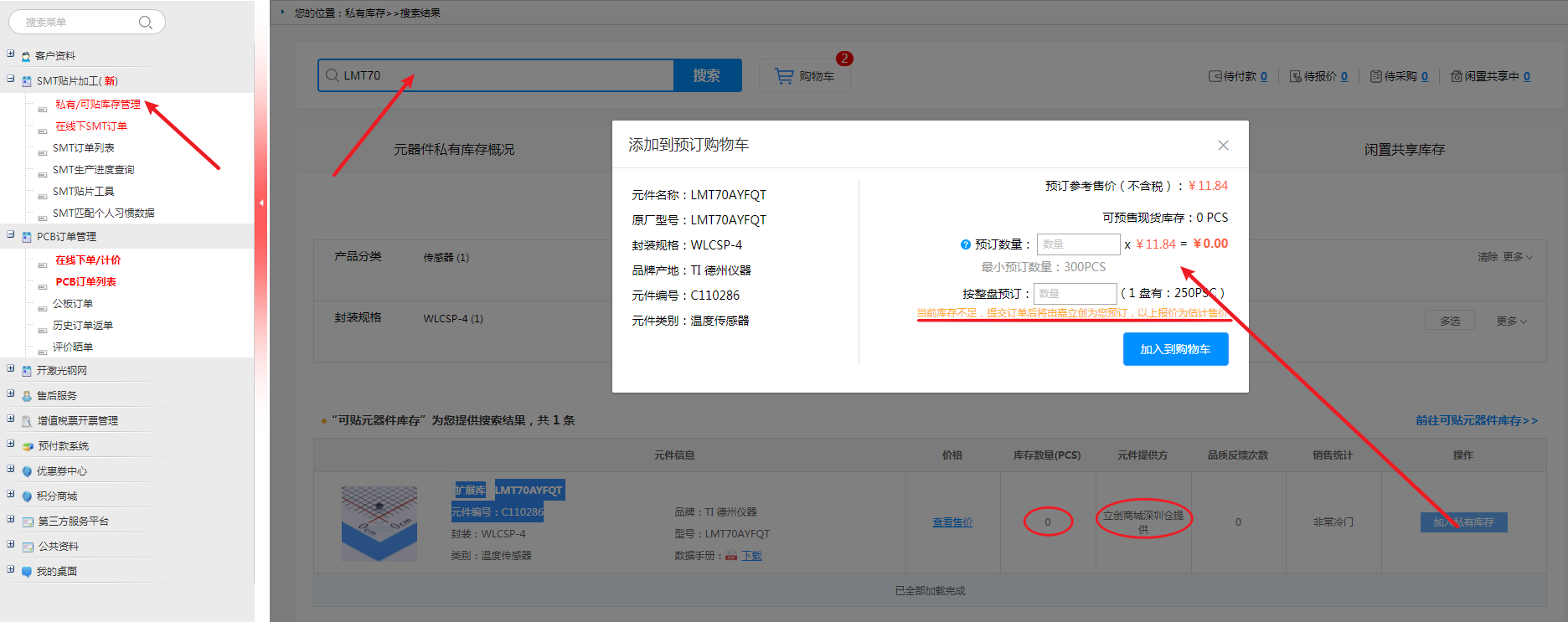Click the 待报价 icon in top bar
This screenshot has width=1568, height=622.
(x=1295, y=76)
